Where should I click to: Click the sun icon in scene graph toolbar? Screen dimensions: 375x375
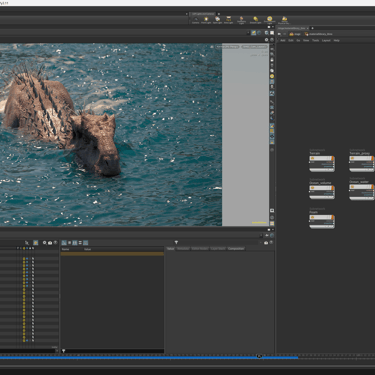click(x=36, y=243)
